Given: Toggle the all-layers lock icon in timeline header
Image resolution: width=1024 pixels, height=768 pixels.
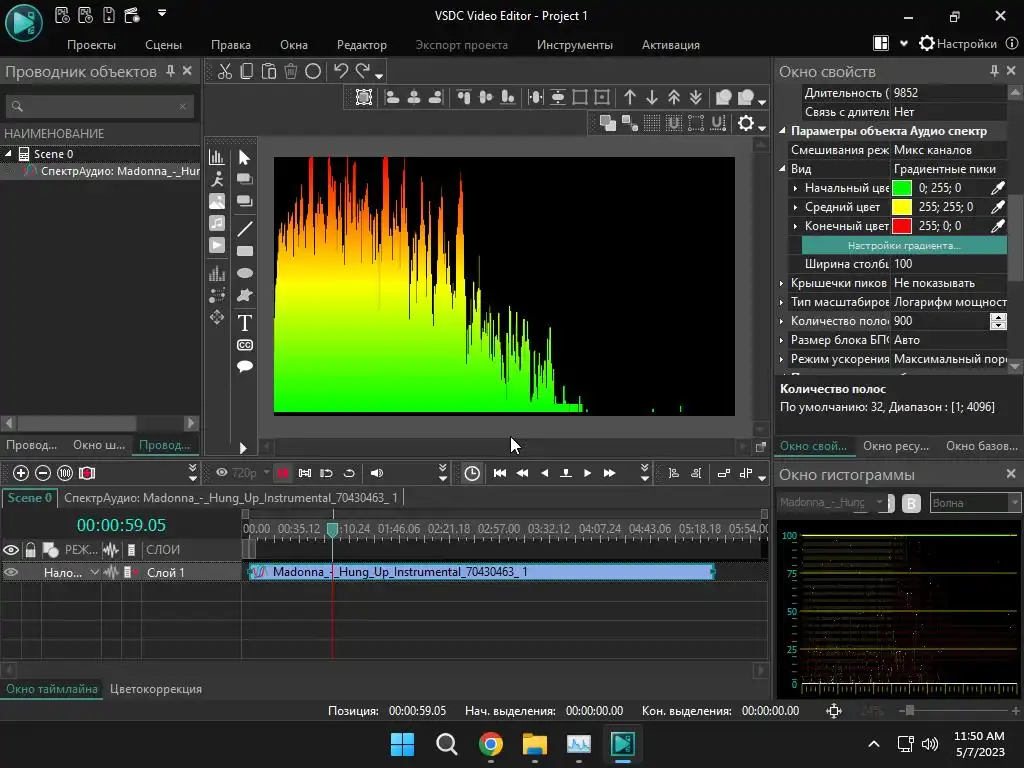Looking at the screenshot, I should [31, 549].
